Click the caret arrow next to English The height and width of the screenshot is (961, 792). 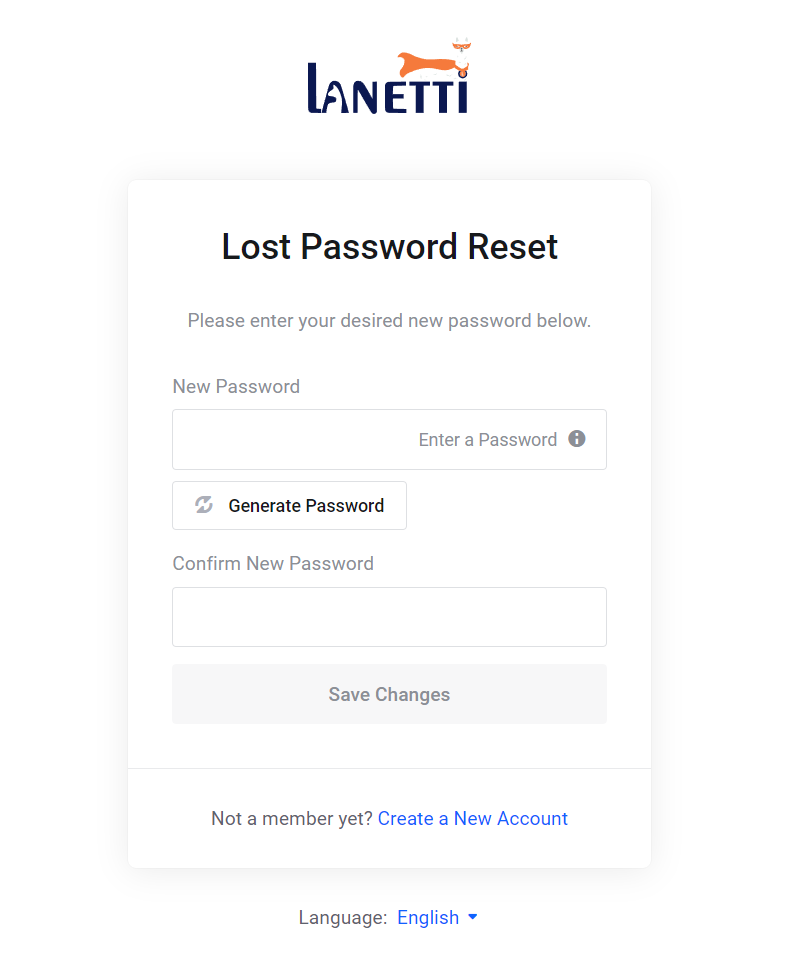point(473,917)
